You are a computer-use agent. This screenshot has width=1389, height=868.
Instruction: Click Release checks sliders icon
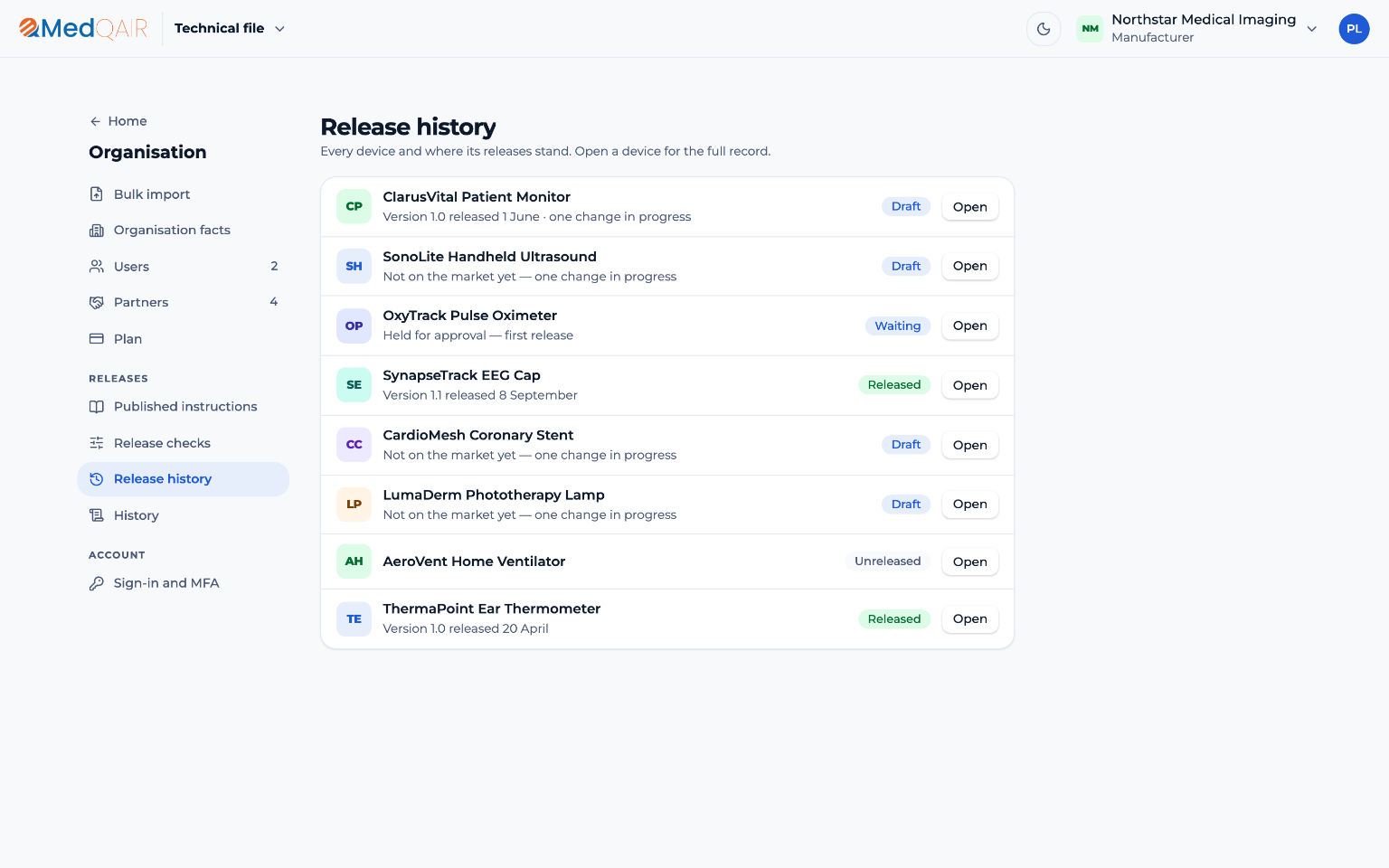pyautogui.click(x=97, y=443)
